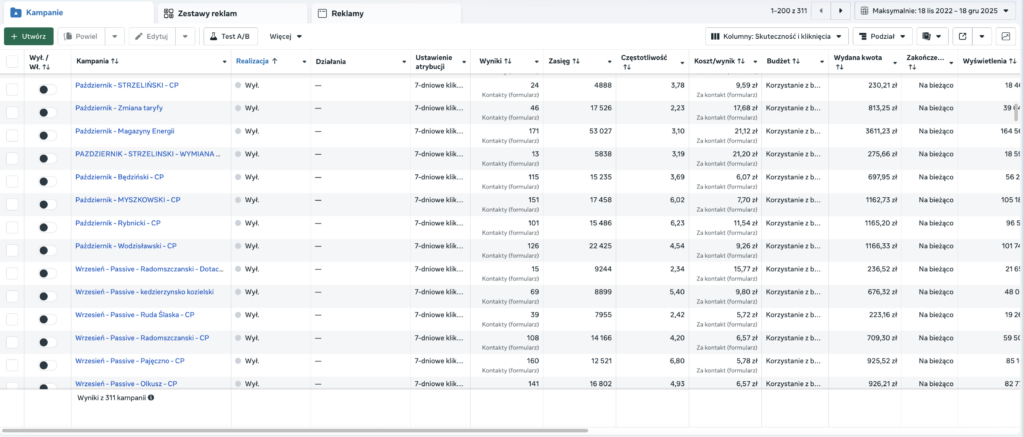
Task: Open the Realizacja column dropdown arrow
Action: pos(304,61)
